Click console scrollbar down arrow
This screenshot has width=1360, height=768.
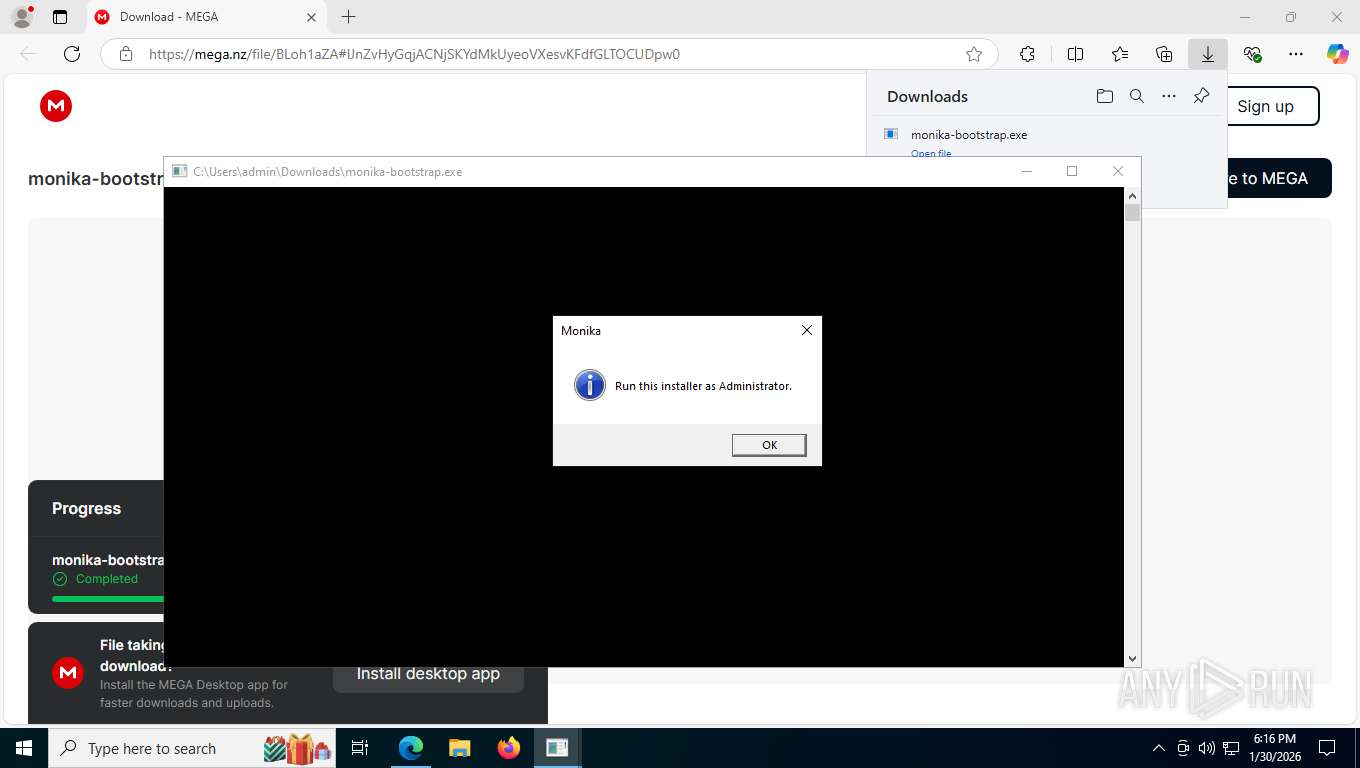[1133, 659]
